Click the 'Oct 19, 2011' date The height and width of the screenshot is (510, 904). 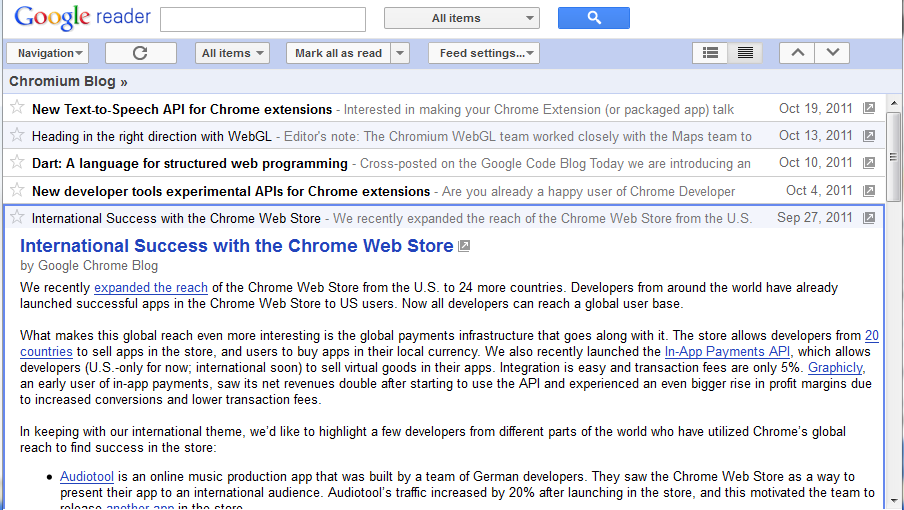click(x=815, y=108)
